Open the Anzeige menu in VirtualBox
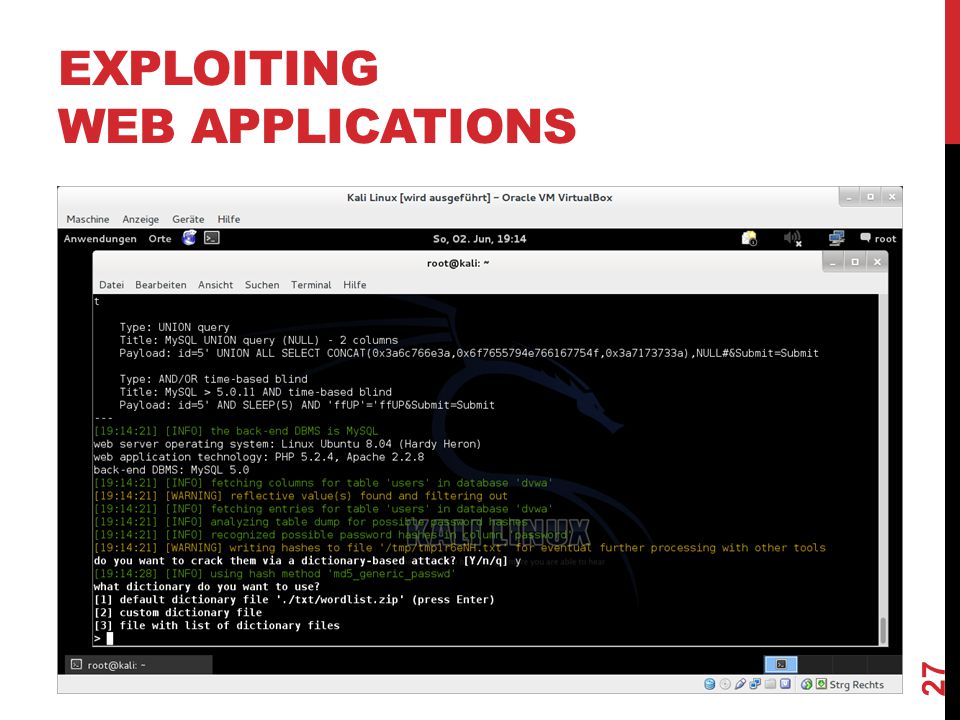 [x=140, y=219]
